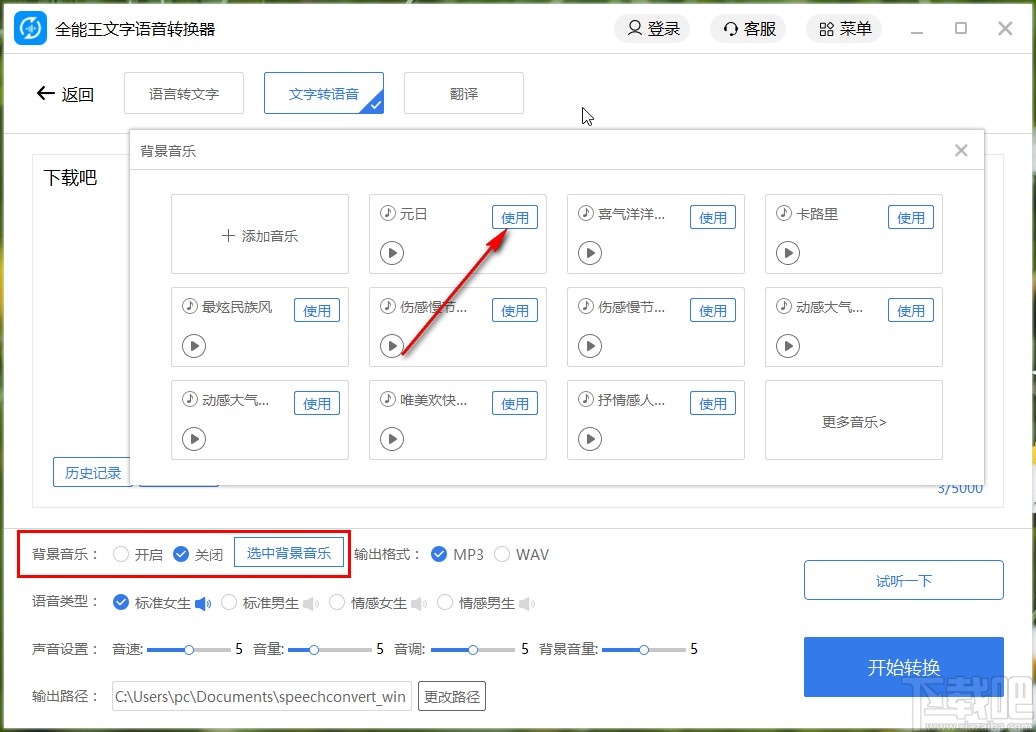The width and height of the screenshot is (1036, 732).
Task: Click 开始转换 to start conversion
Action: (x=903, y=667)
